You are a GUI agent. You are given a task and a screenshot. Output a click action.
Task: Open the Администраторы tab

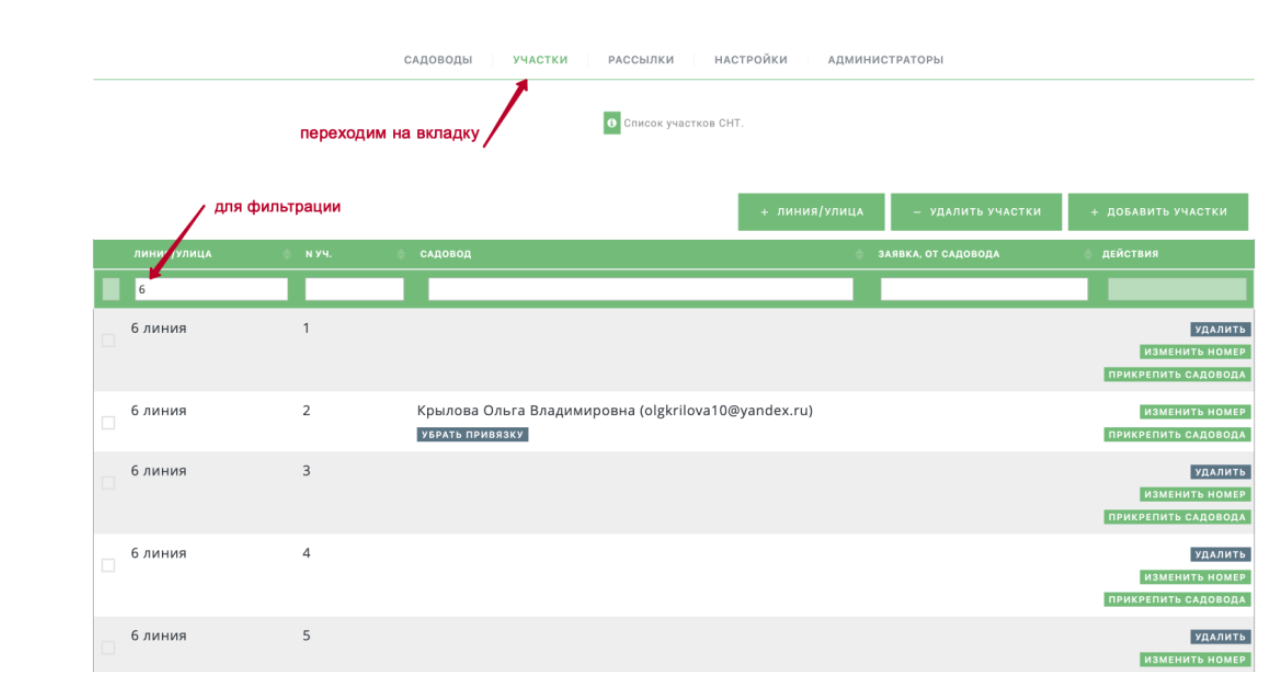[885, 60]
